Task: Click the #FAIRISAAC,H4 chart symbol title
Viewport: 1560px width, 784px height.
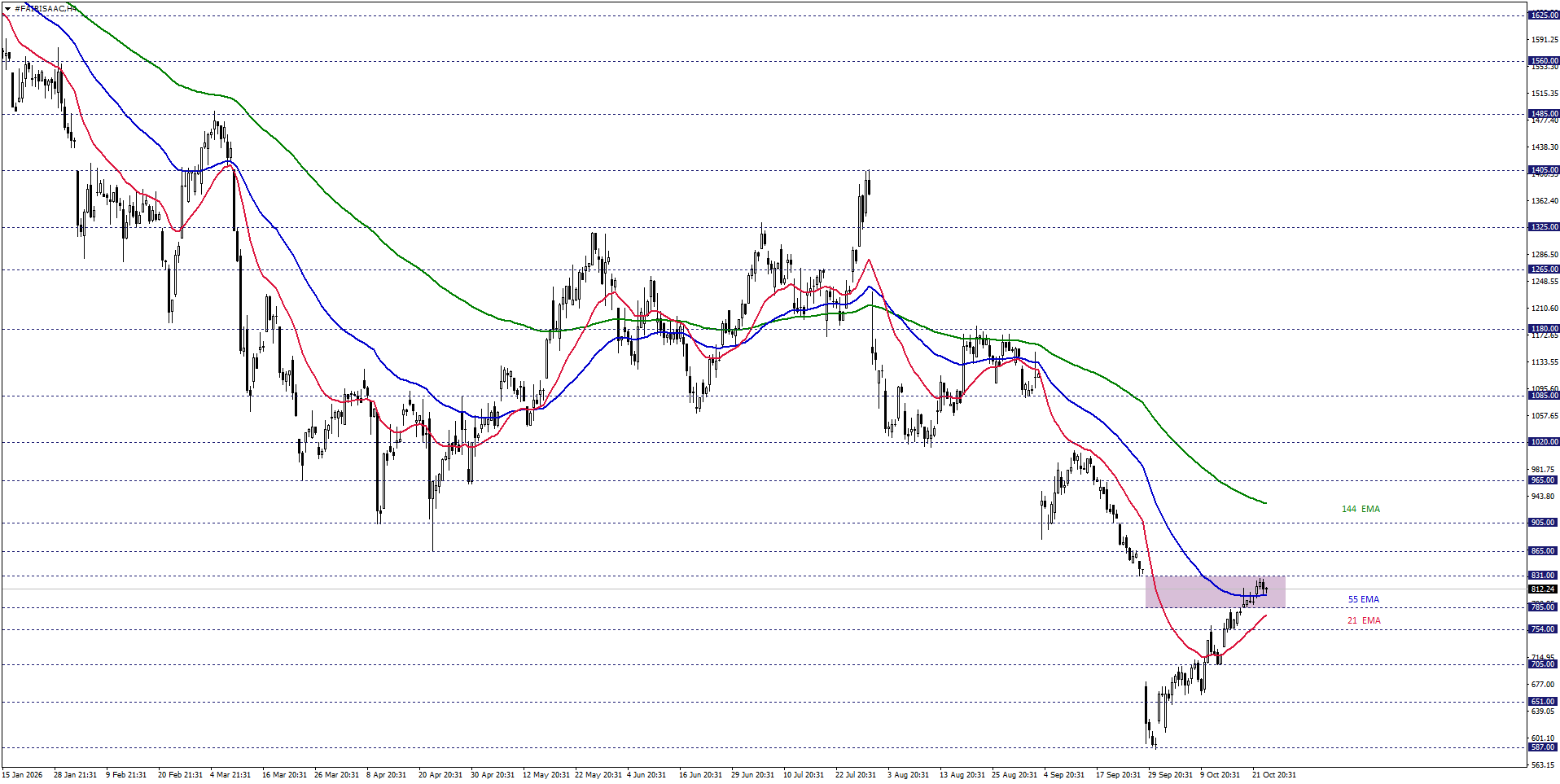Action: [45, 8]
